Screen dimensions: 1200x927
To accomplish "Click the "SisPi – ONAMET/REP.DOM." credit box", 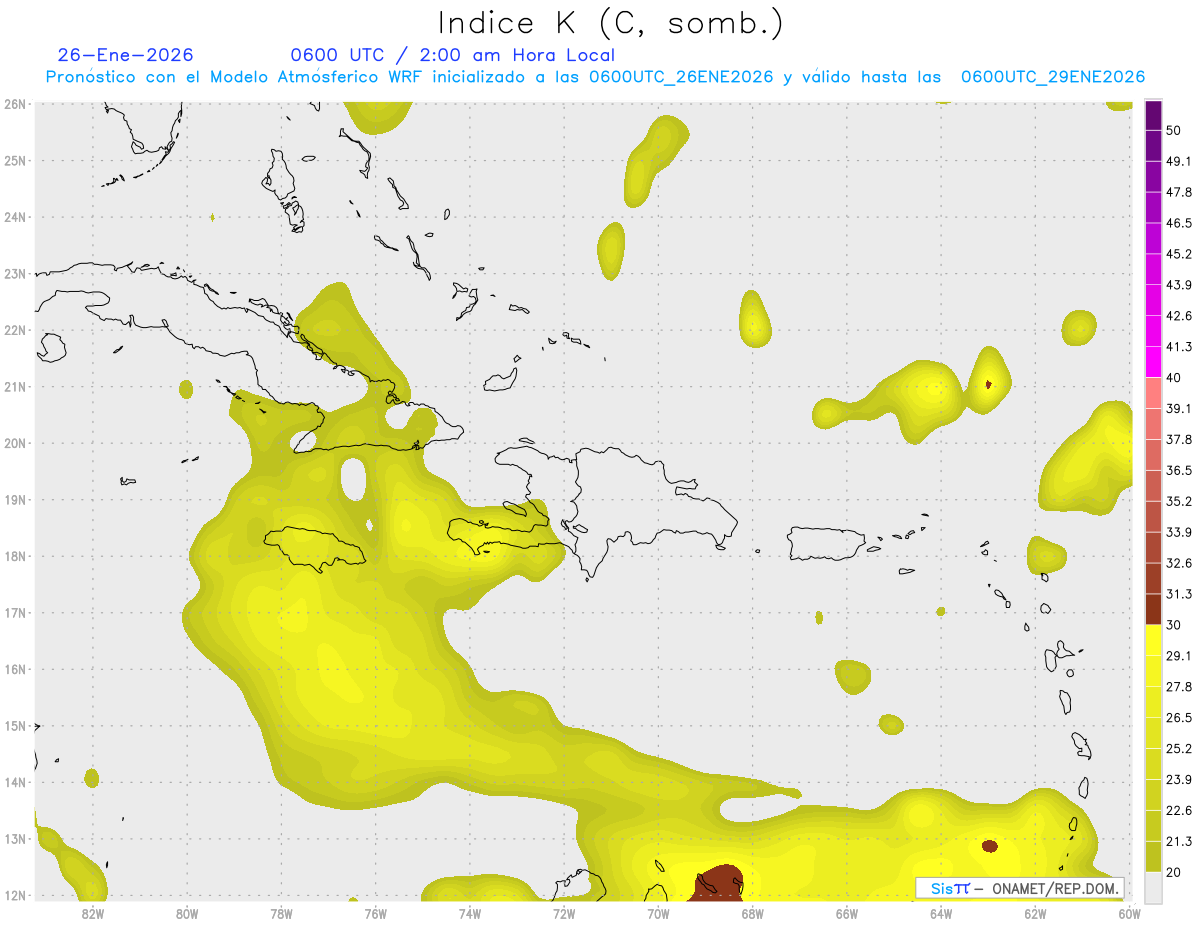I will tap(1020, 888).
